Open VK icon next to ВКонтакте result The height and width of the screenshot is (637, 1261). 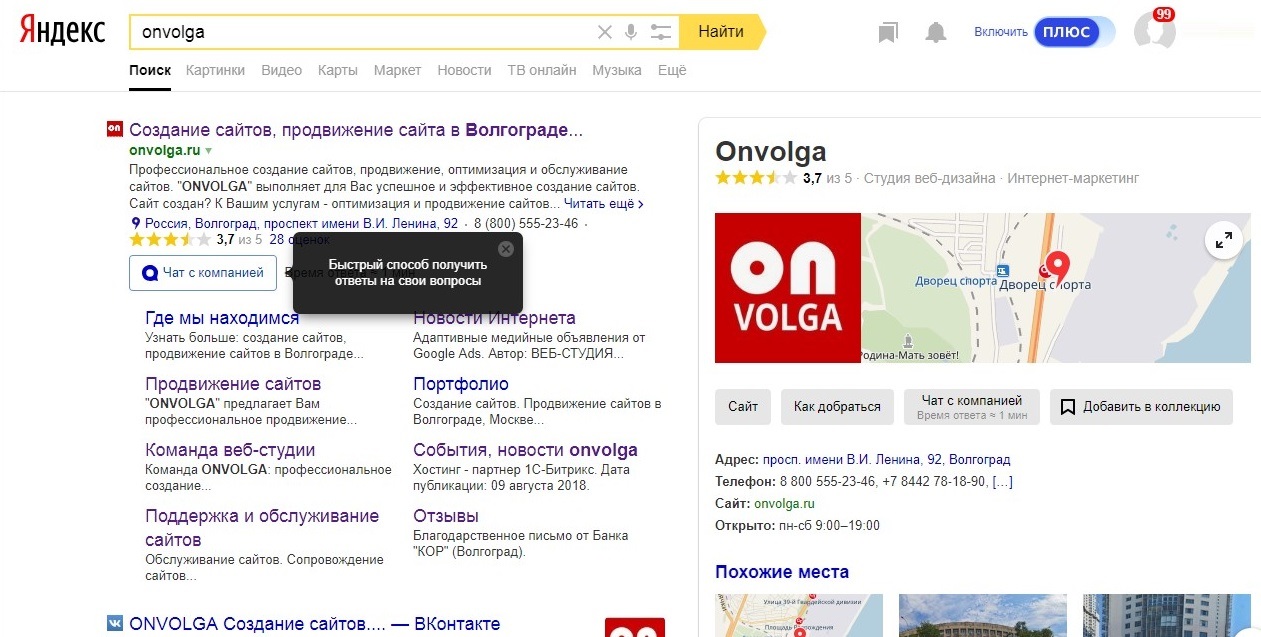tap(114, 623)
